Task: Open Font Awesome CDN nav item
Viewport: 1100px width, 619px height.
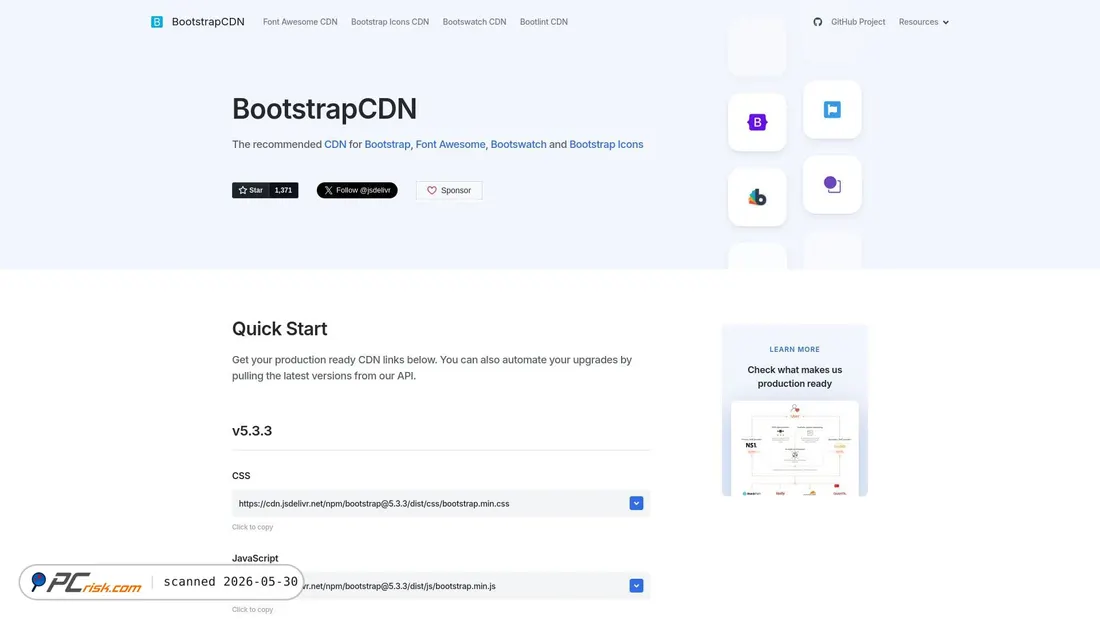Action: coord(300,22)
